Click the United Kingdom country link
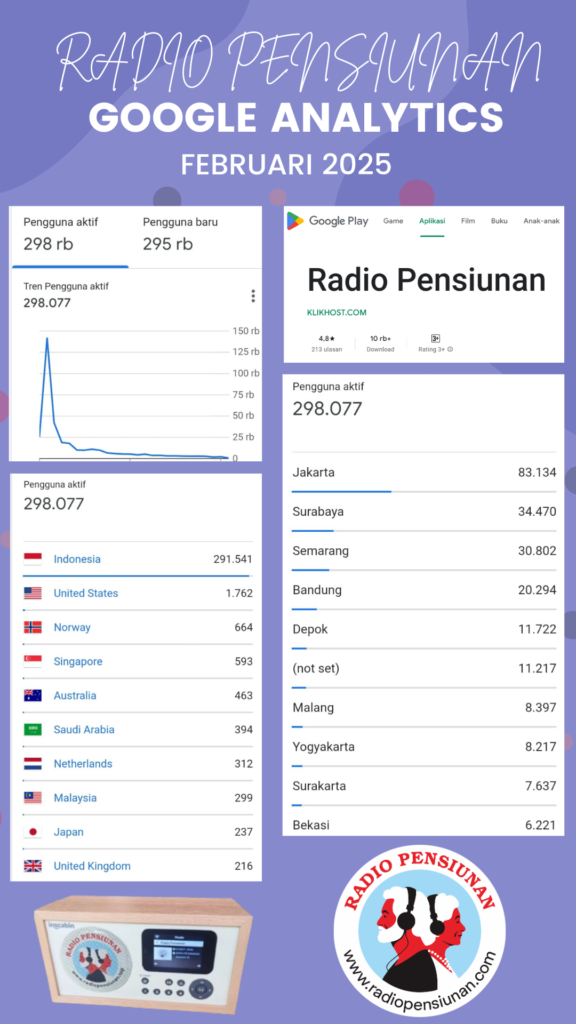Viewport: 576px width, 1024px height. [92, 866]
